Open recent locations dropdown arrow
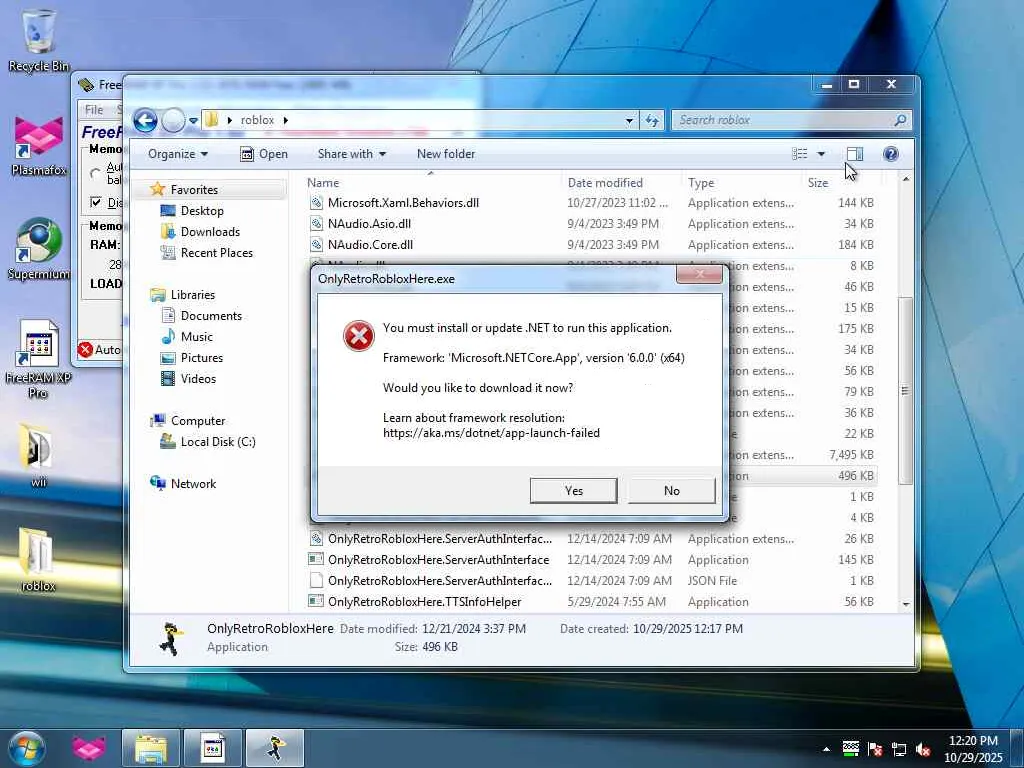The image size is (1024, 768). tap(193, 121)
